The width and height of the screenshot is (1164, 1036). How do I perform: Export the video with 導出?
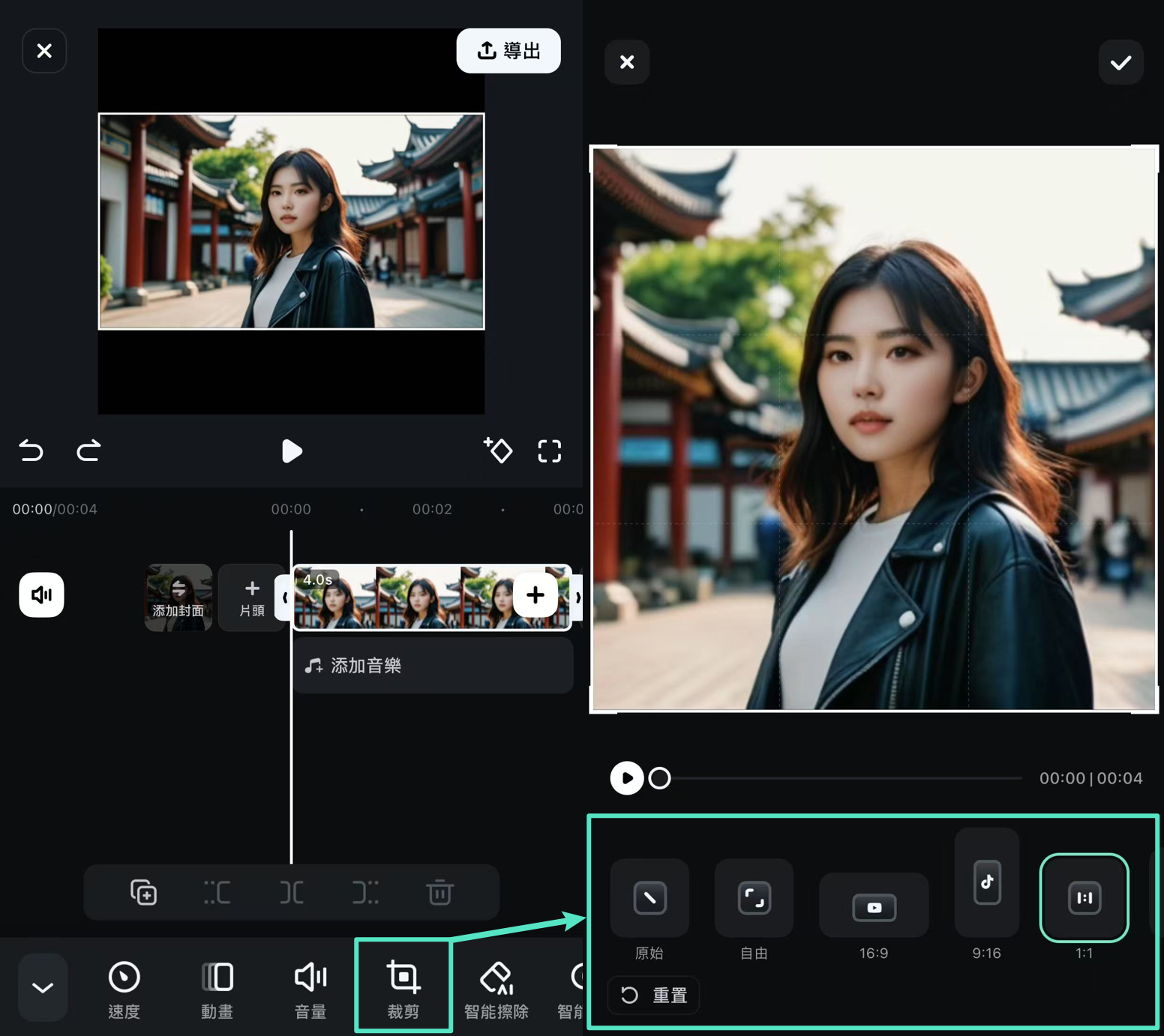[x=508, y=51]
